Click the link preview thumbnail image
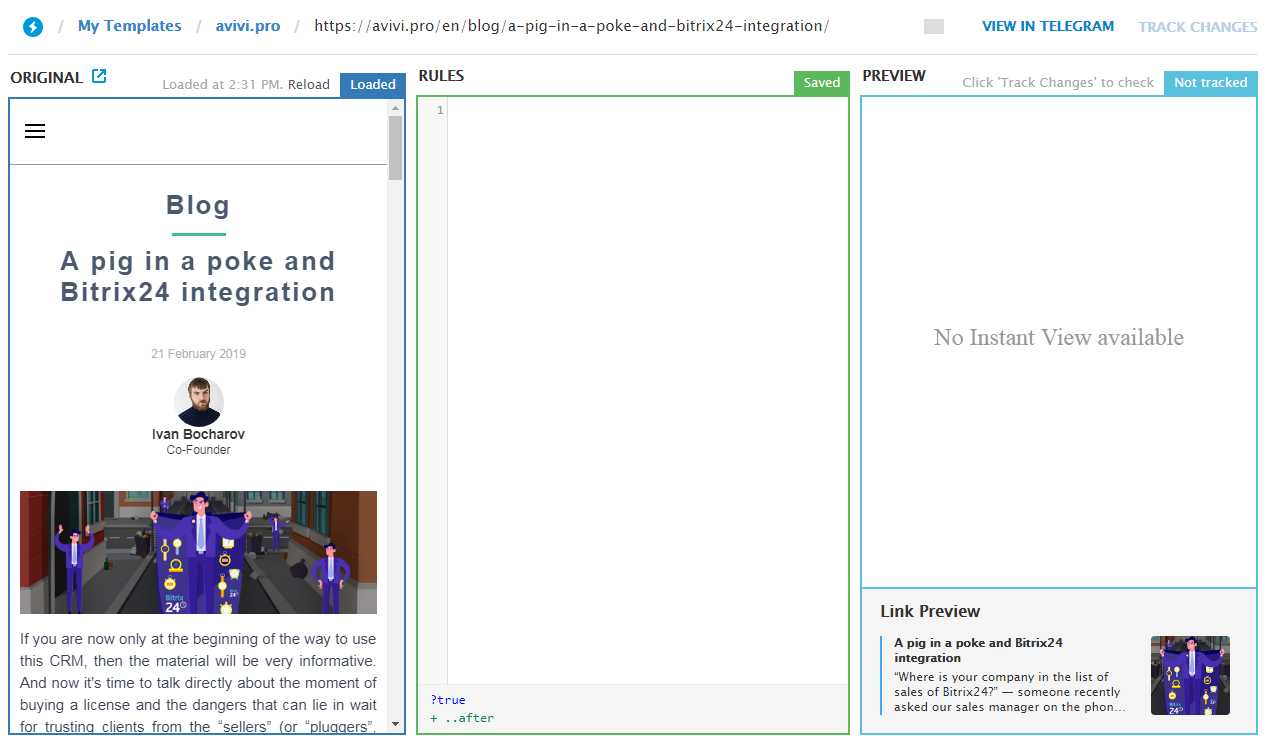 point(1190,675)
